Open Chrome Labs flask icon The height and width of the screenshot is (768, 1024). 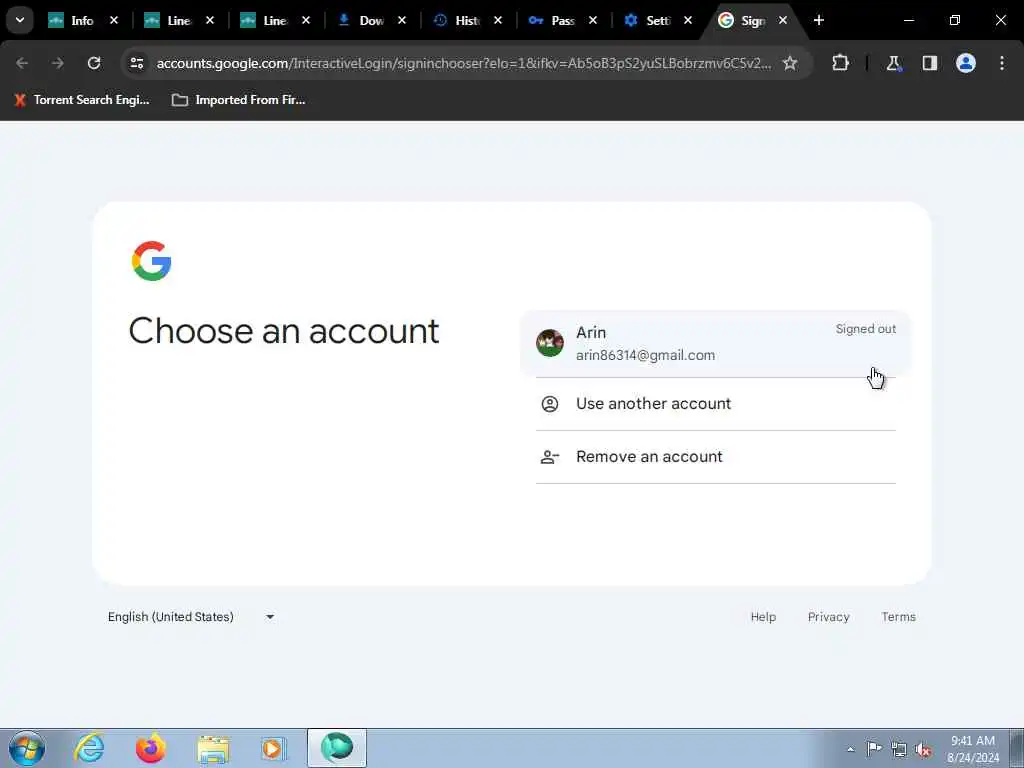click(x=893, y=63)
